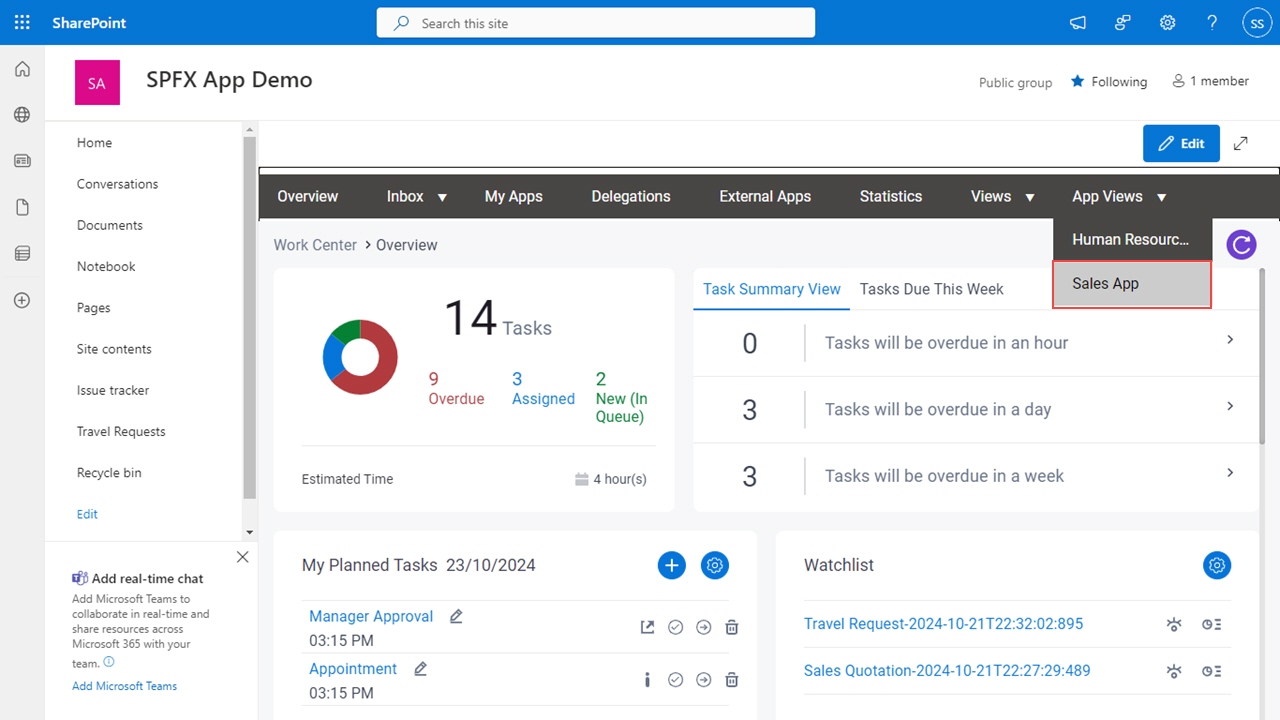Open Watchlist settings gear icon
Screen dimensions: 1280x720
[x=1217, y=565]
